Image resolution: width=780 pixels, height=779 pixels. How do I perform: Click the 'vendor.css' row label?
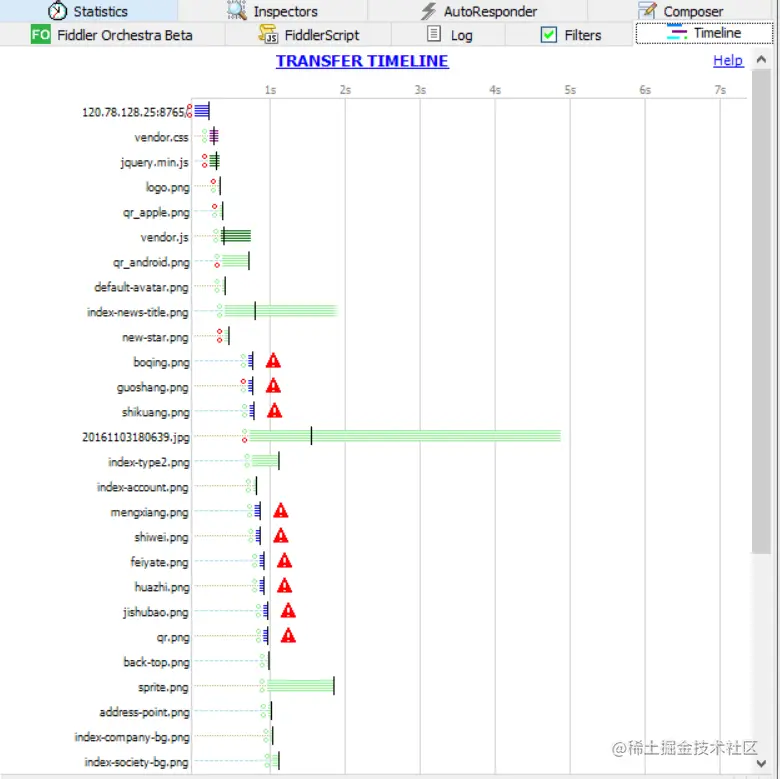(161, 137)
